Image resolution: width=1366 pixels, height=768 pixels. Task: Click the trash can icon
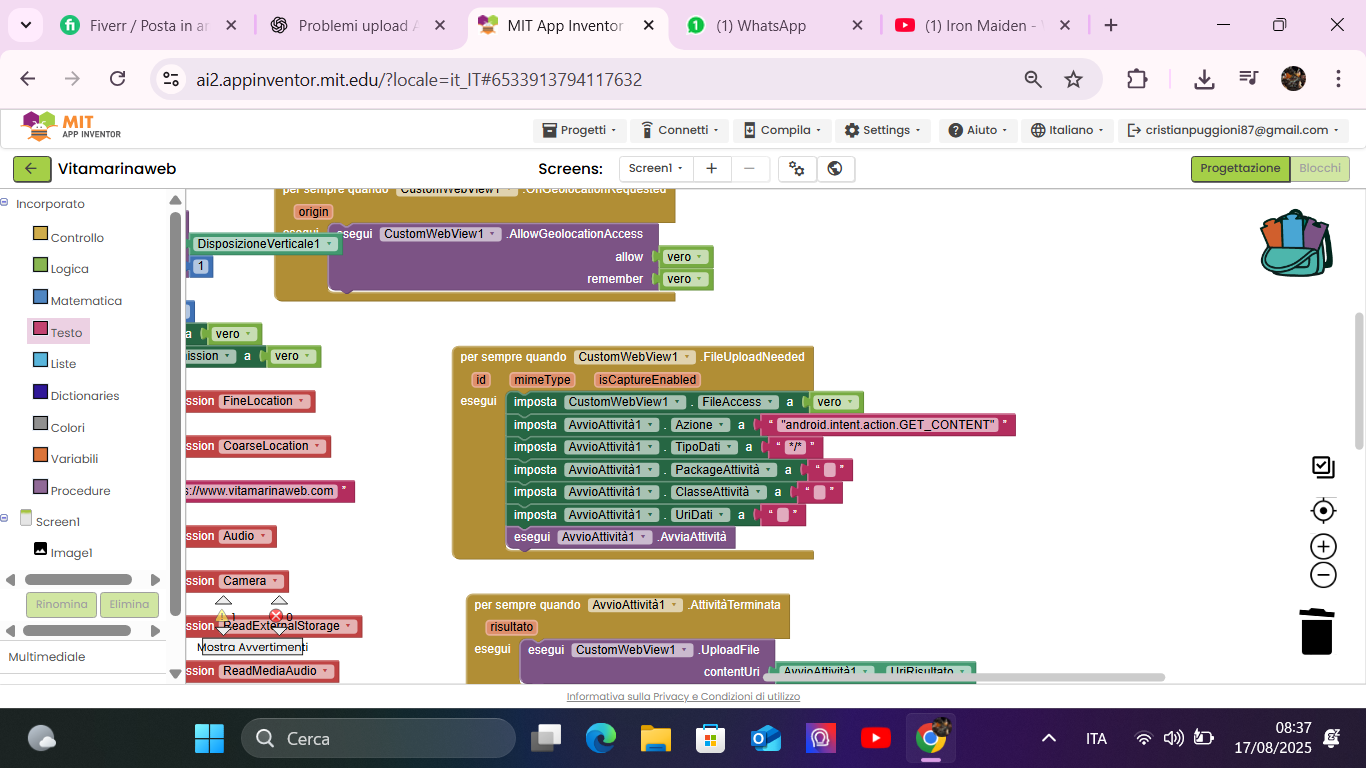click(1316, 631)
